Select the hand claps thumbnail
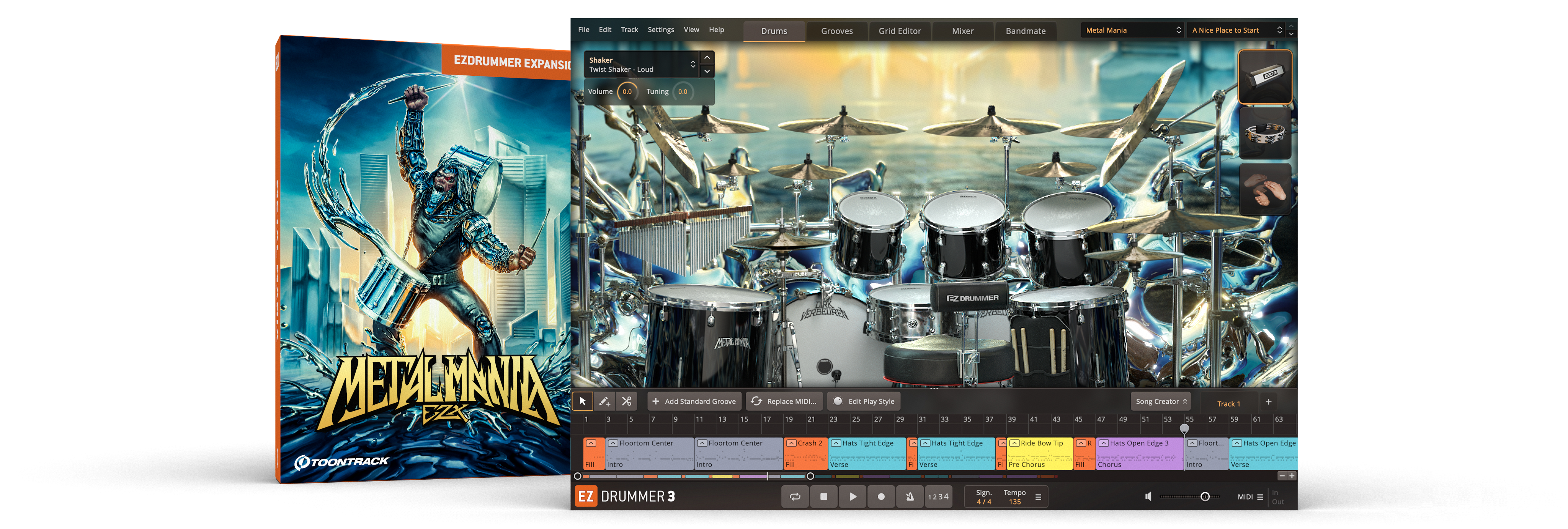 [x=1265, y=189]
